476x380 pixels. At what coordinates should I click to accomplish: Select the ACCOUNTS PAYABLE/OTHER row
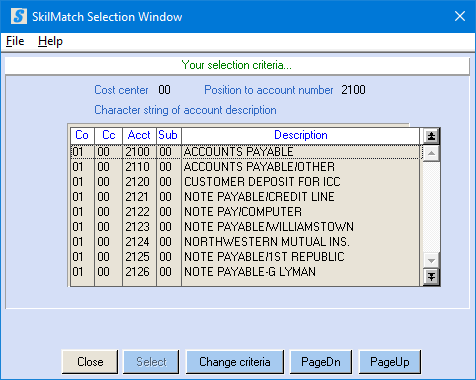(245, 167)
